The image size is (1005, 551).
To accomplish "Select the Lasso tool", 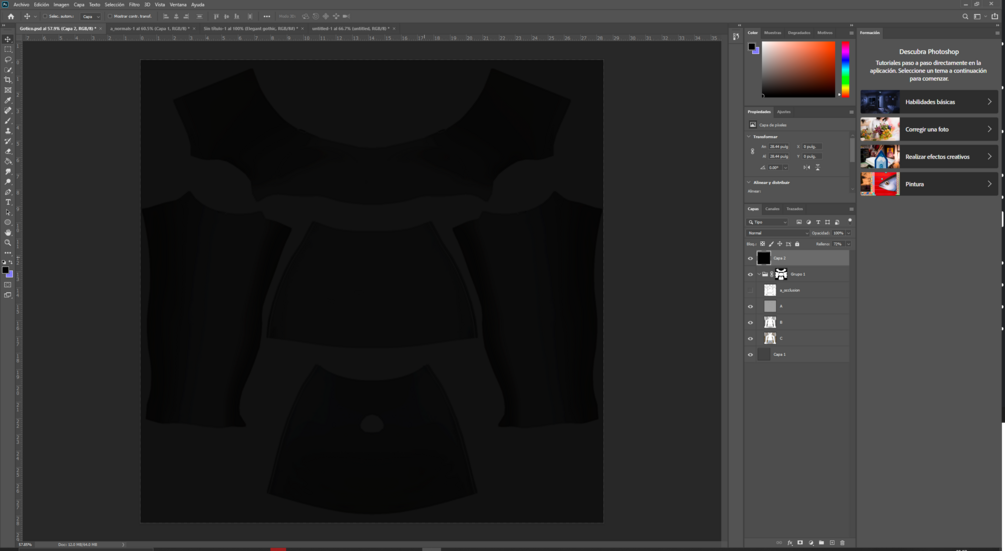I will tap(8, 60).
